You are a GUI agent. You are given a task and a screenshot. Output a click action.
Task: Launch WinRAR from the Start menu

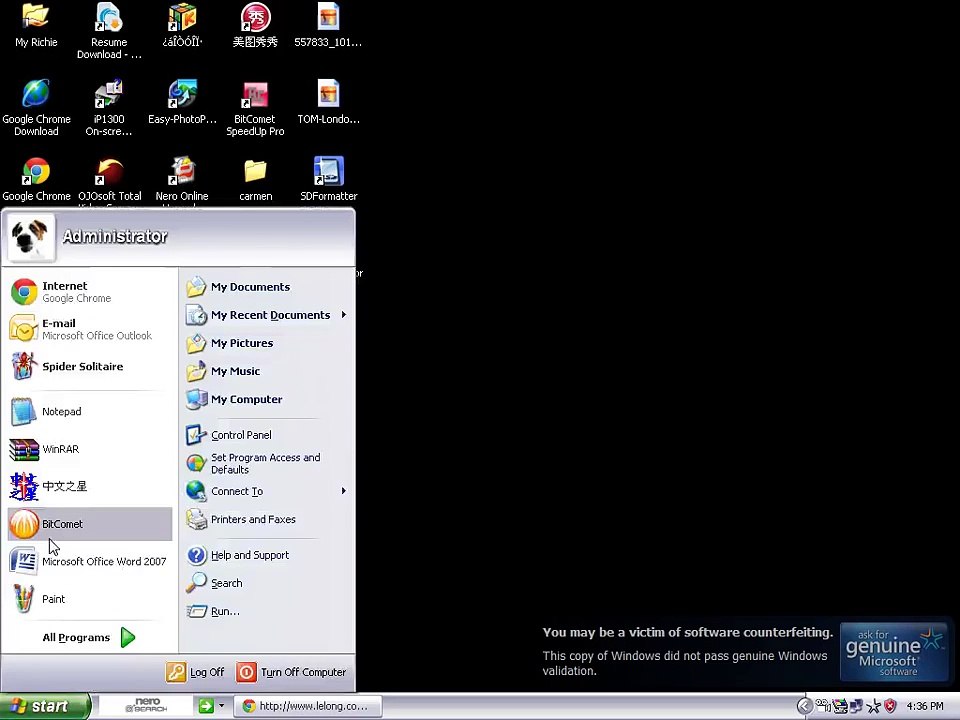pyautogui.click(x=90, y=449)
